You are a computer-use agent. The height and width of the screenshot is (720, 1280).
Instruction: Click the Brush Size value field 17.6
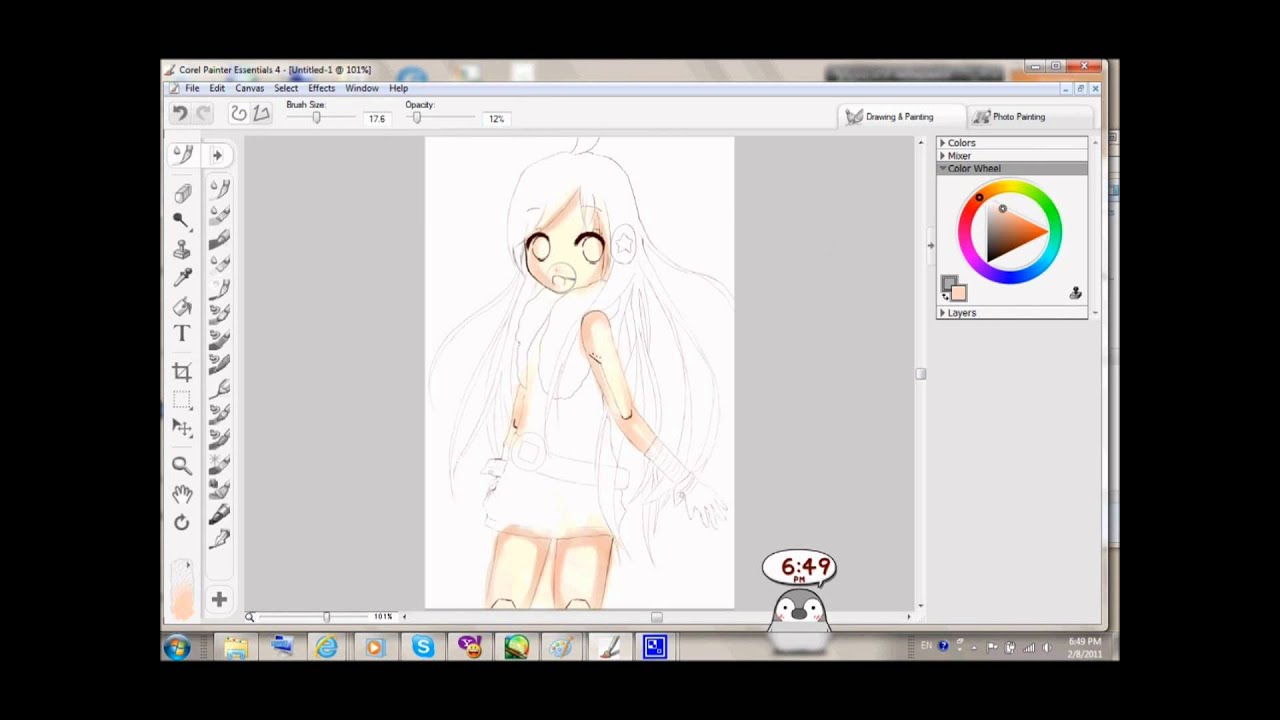point(377,119)
